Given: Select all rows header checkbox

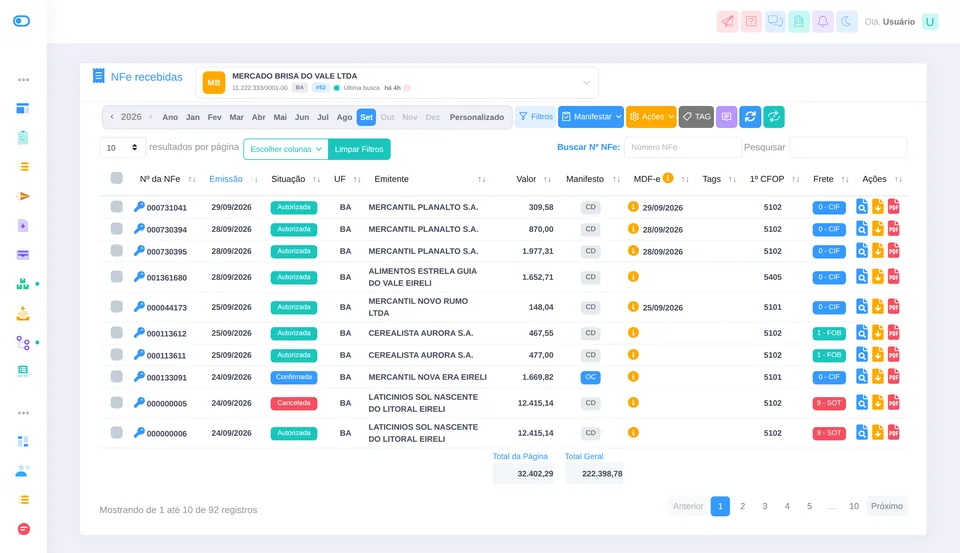Looking at the screenshot, I should coord(116,178).
